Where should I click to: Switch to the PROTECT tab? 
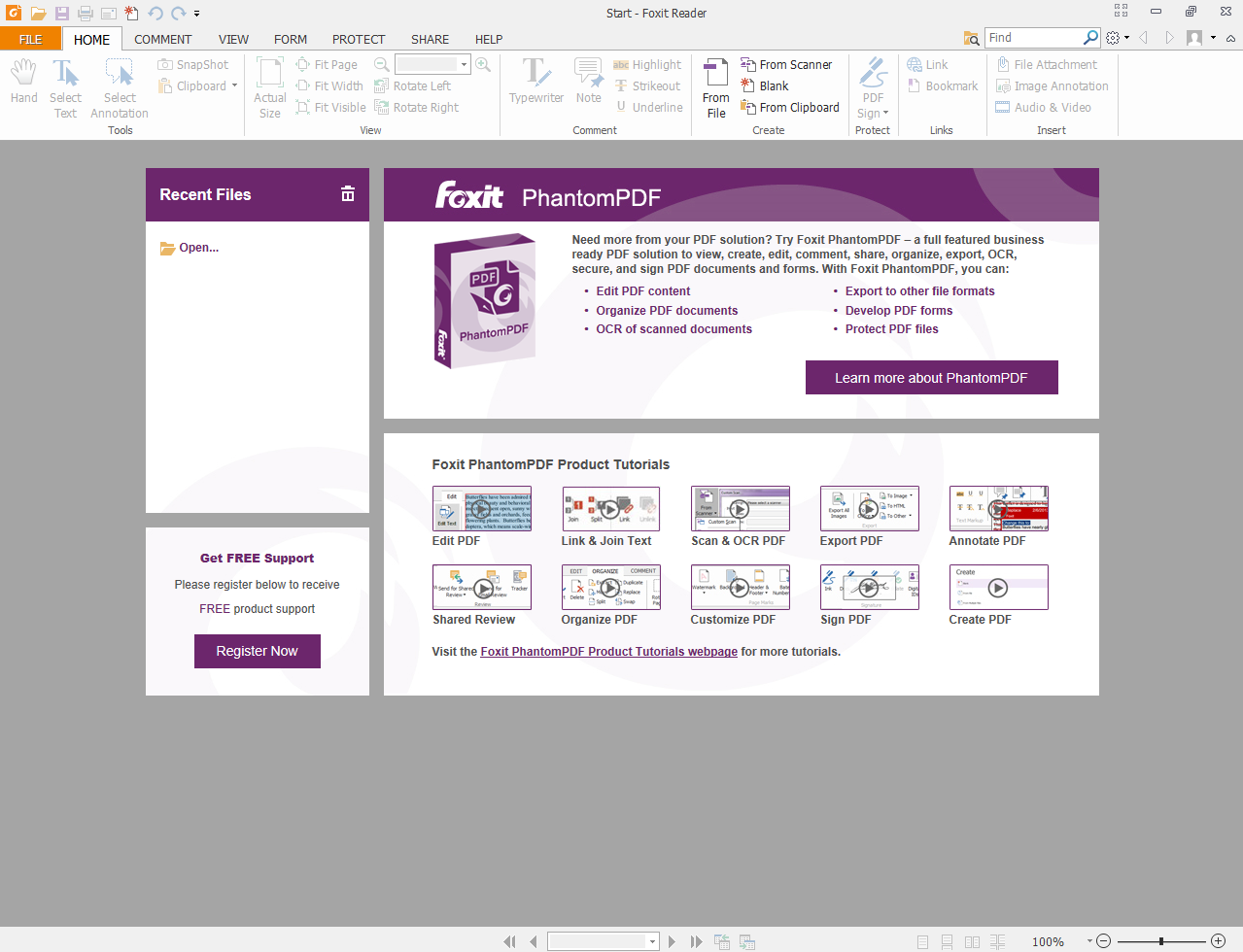tap(359, 40)
